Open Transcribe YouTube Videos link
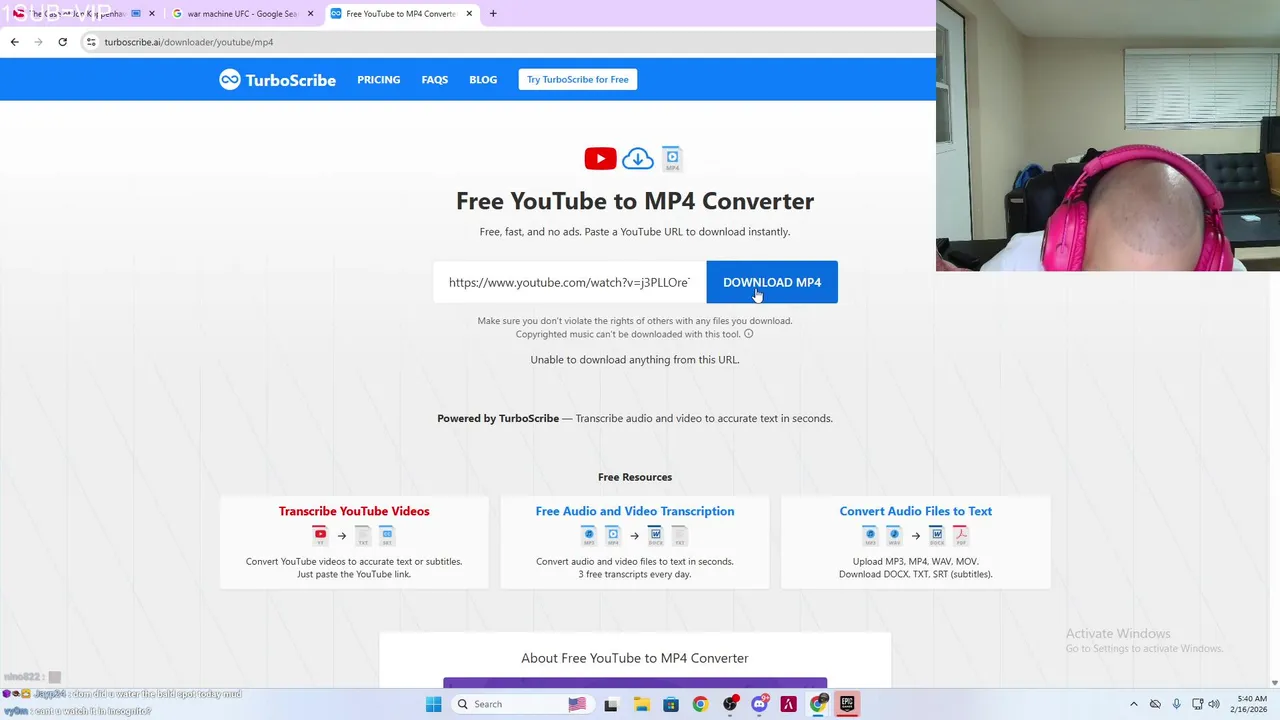The image size is (1280, 720). 354,511
